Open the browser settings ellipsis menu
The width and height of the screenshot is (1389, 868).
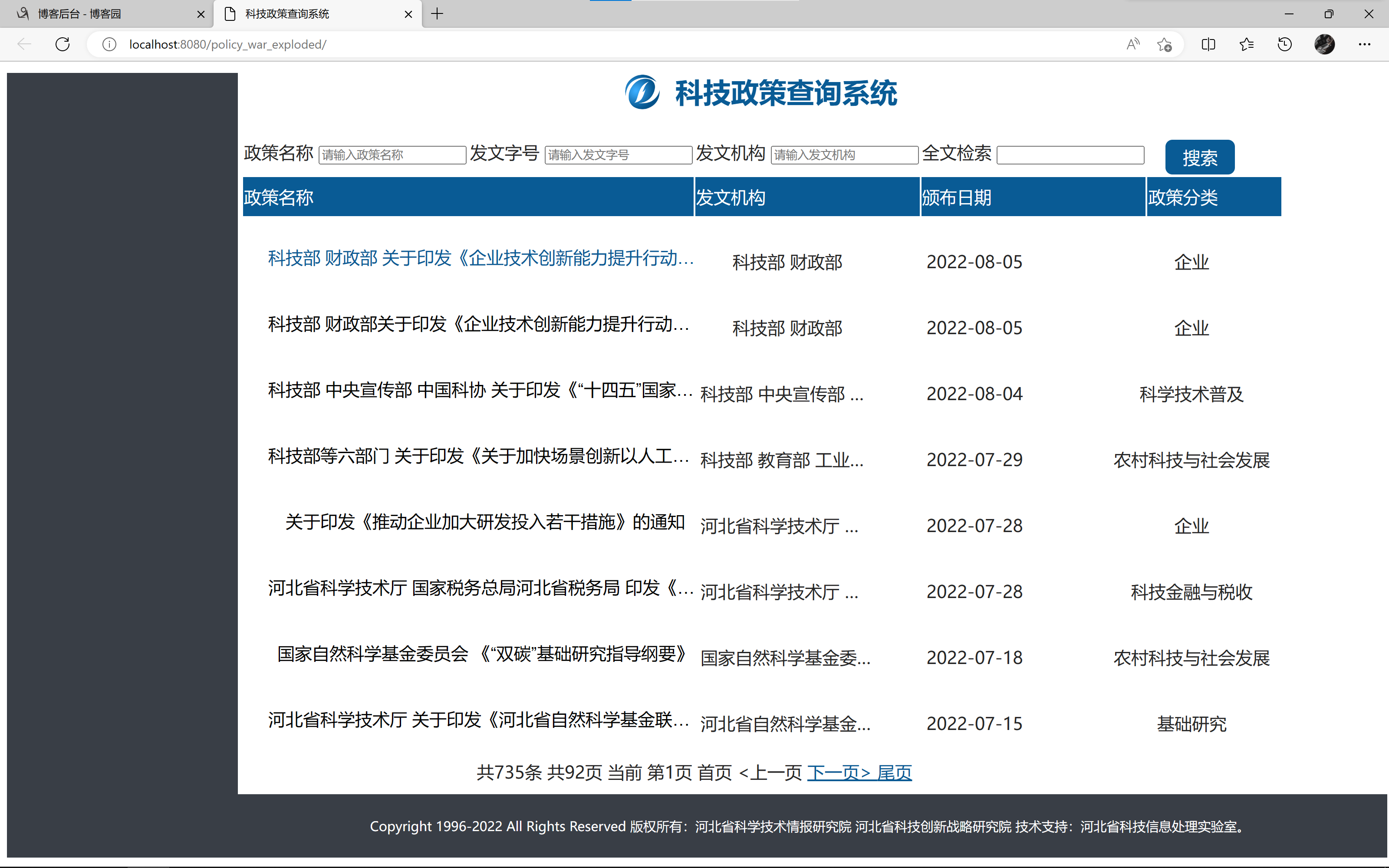click(x=1364, y=44)
